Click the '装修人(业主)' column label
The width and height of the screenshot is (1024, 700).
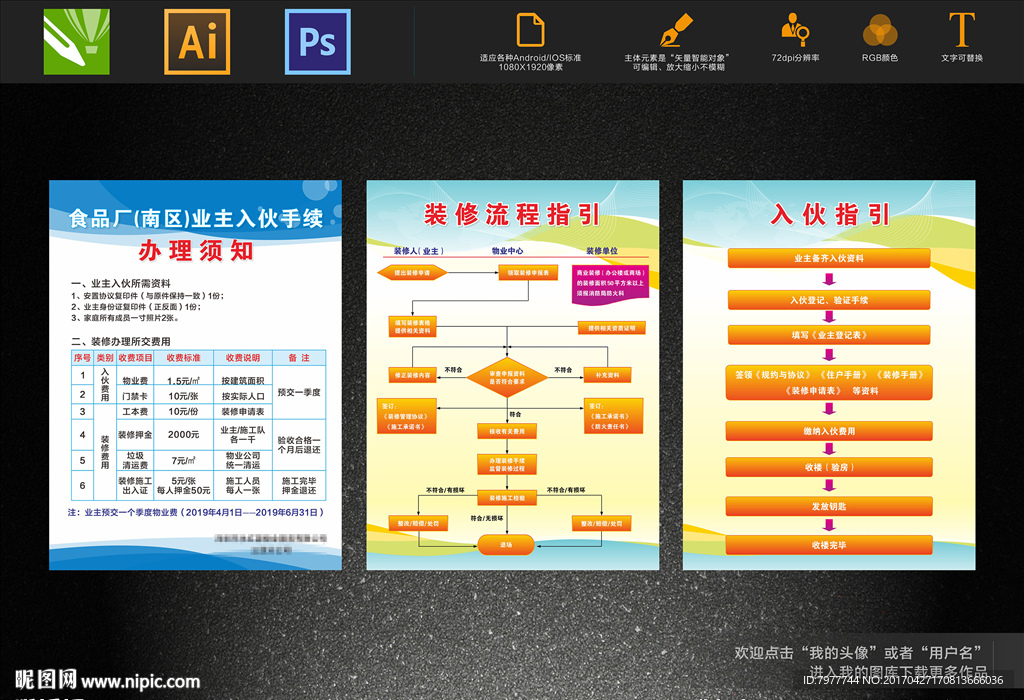coord(419,251)
